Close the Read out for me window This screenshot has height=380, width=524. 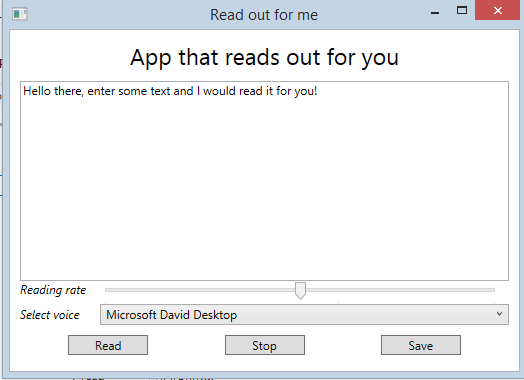[498, 11]
